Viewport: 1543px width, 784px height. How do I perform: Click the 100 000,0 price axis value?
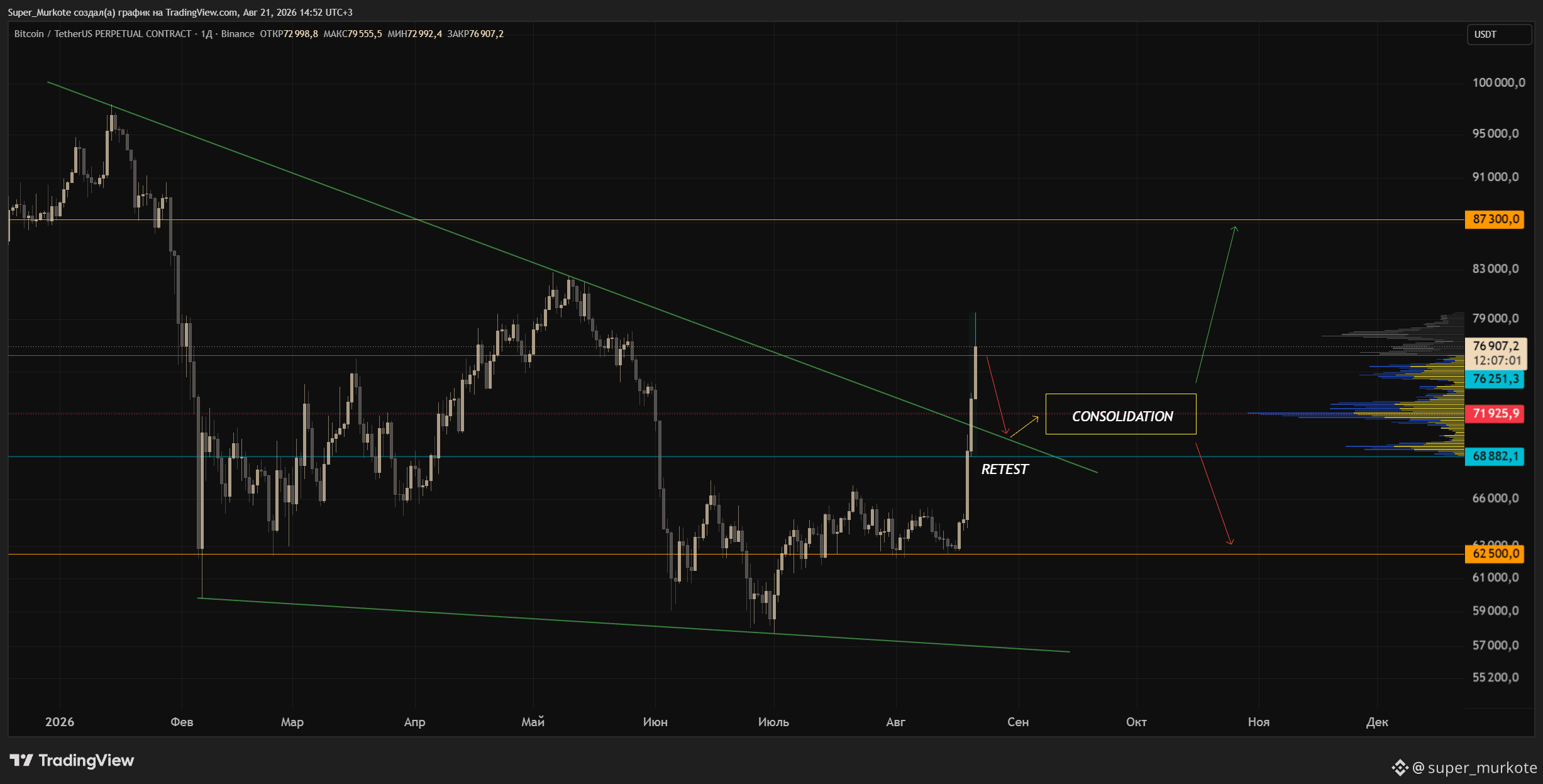click(1498, 83)
